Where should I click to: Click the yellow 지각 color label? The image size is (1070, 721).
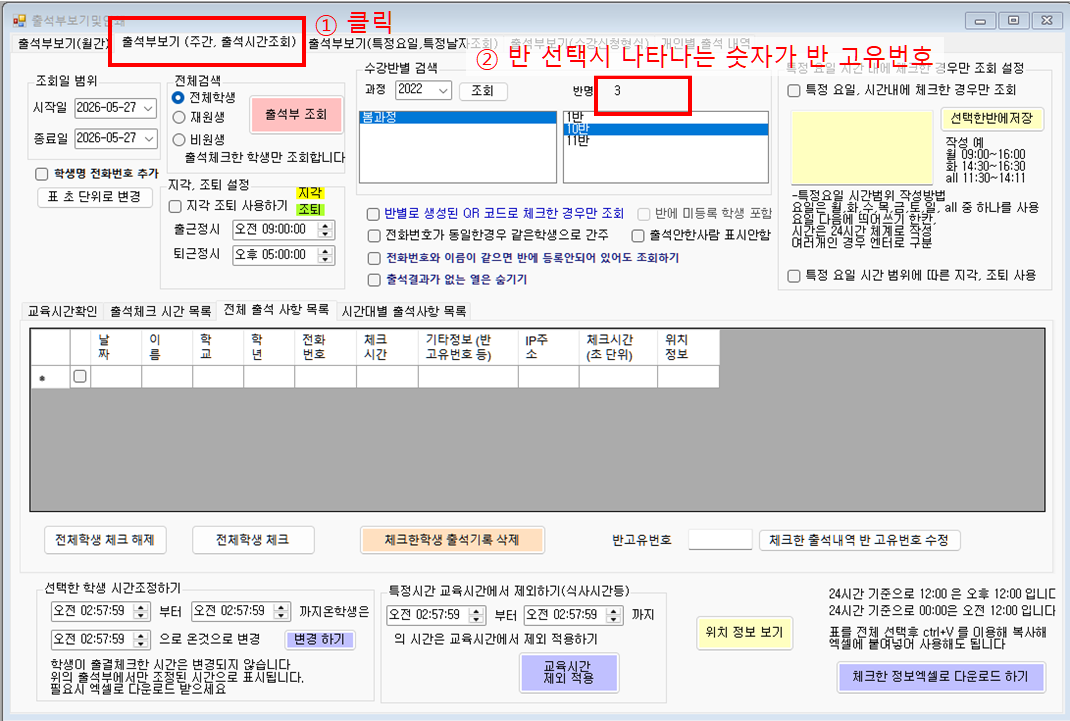coord(310,193)
